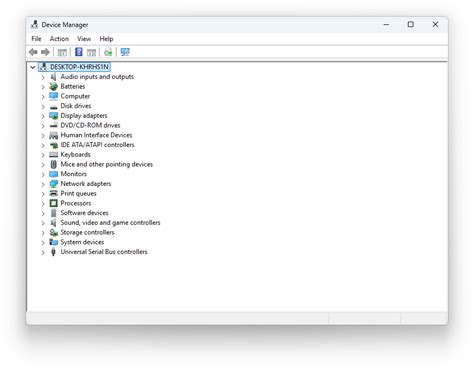Viewport: 474px width, 368px height.
Task: Minimize the Device Manager window
Action: [386, 25]
